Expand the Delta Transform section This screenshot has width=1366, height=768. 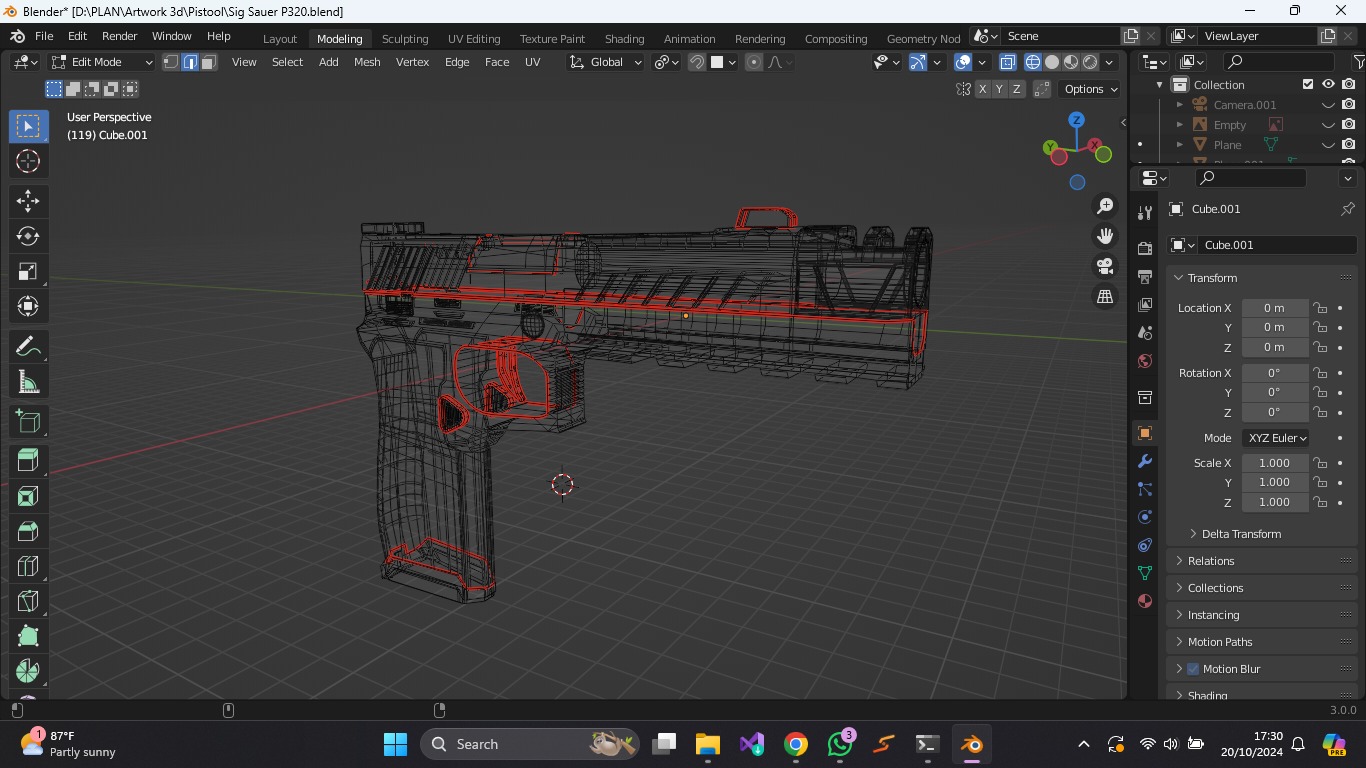coord(1241,534)
